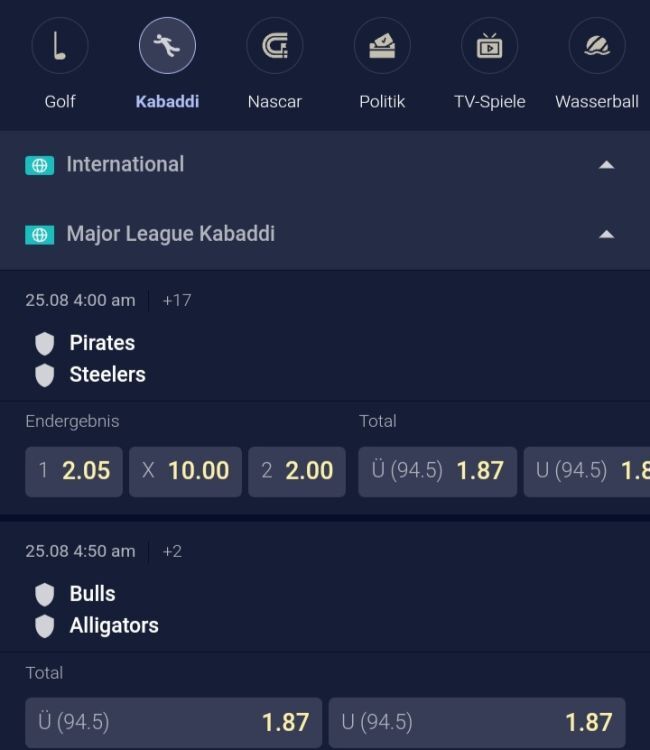Image resolution: width=650 pixels, height=750 pixels.
Task: Select over 94.5 for Bulls vs Alligators
Action: (x=173, y=722)
